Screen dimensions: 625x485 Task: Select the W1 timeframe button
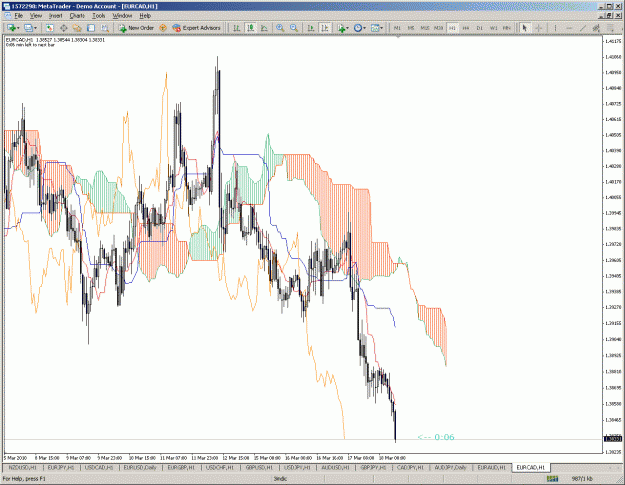493,28
